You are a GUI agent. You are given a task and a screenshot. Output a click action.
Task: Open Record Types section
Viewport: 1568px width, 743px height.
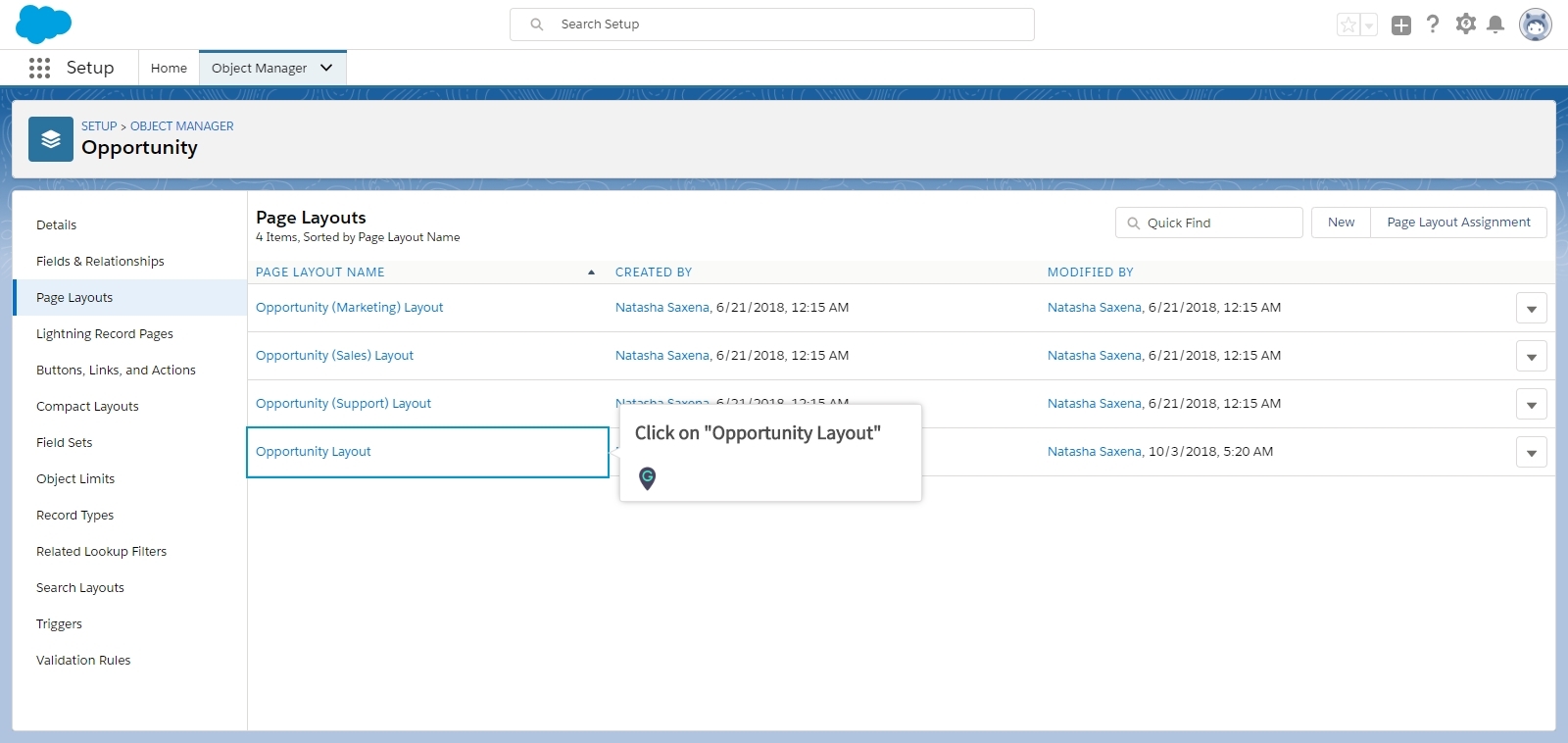74,516
